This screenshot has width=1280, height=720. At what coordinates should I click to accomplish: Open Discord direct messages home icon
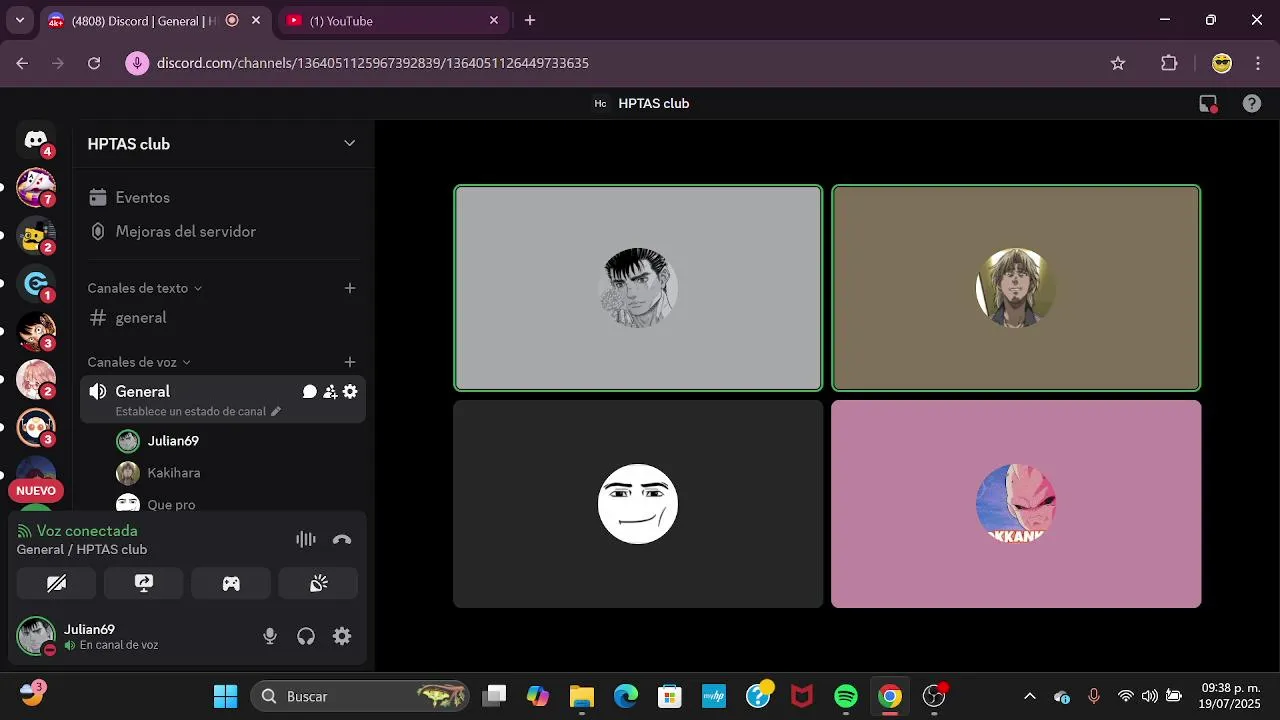pyautogui.click(x=36, y=140)
